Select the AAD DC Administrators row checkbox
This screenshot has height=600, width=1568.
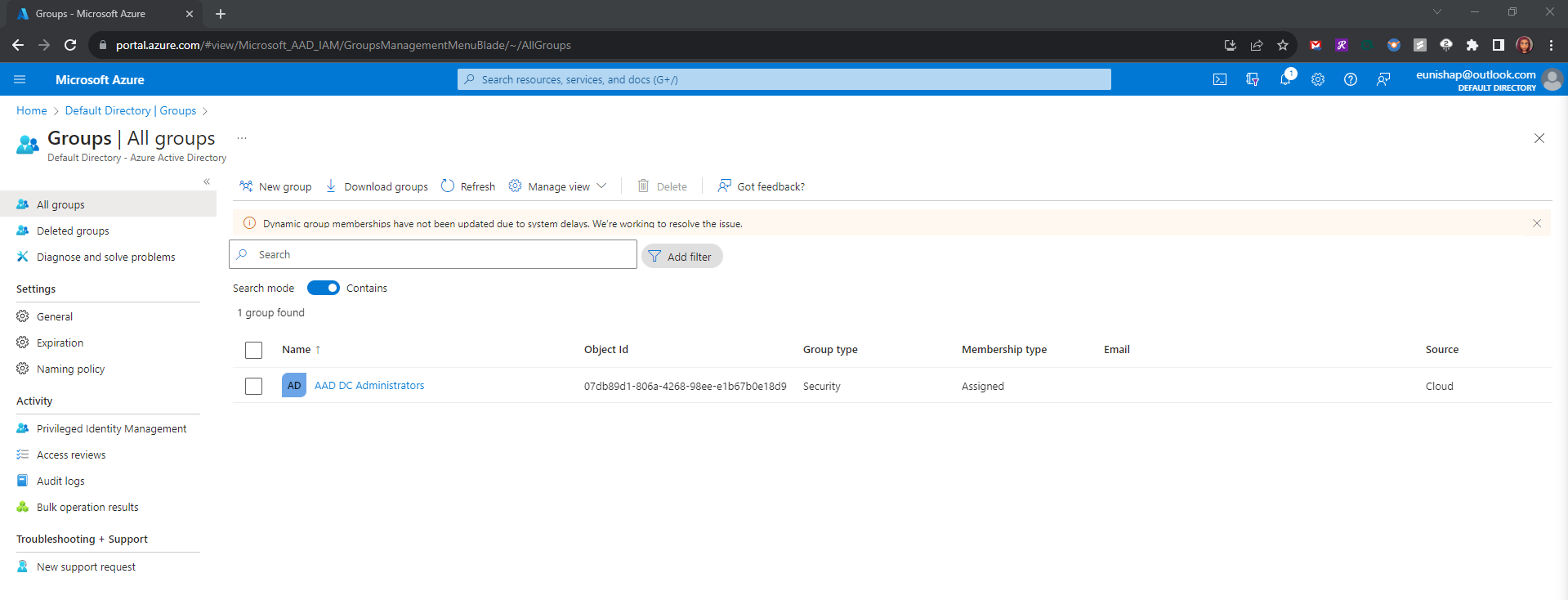[x=254, y=386]
